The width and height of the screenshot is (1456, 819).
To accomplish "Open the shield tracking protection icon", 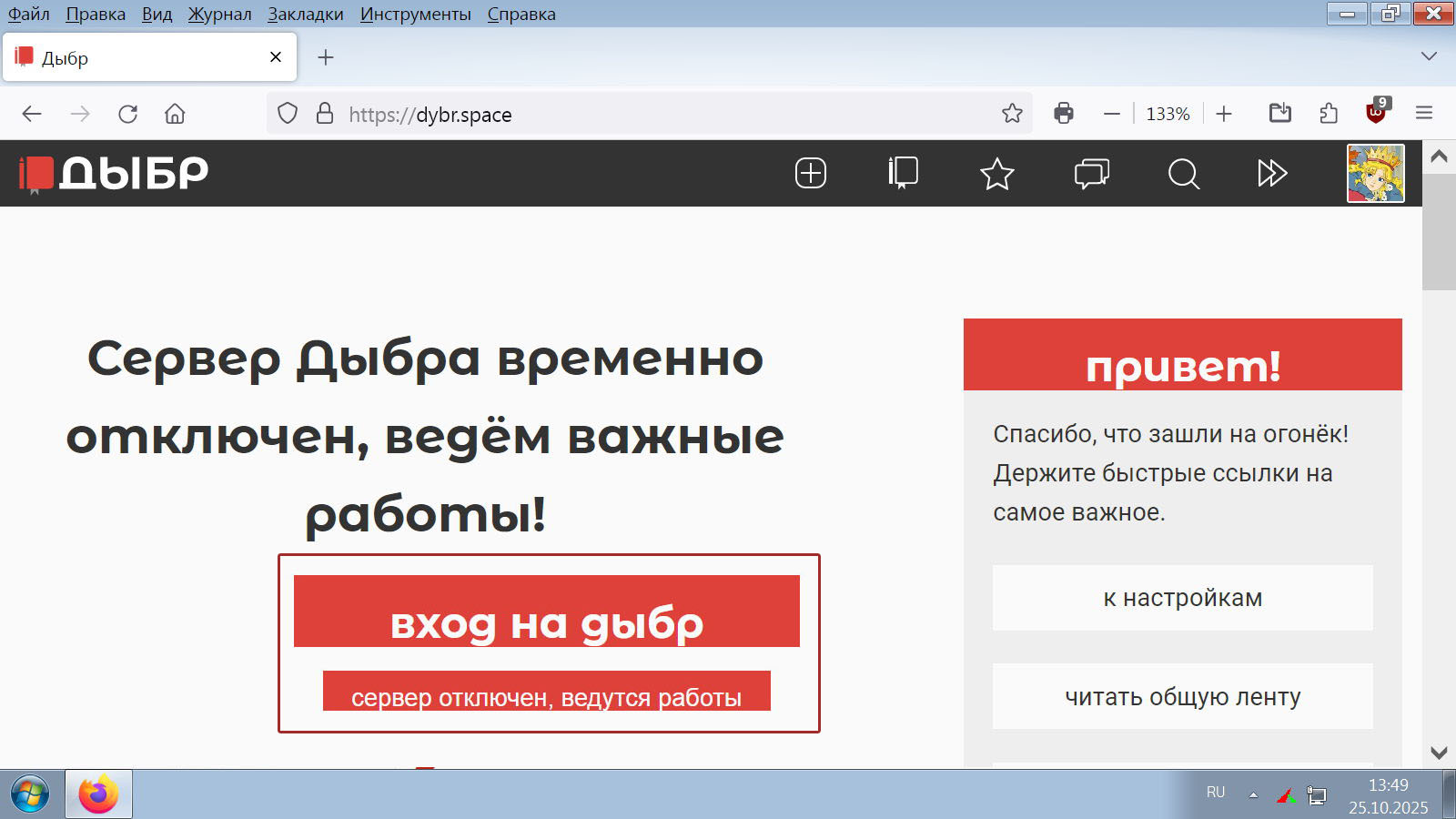I will point(288,114).
